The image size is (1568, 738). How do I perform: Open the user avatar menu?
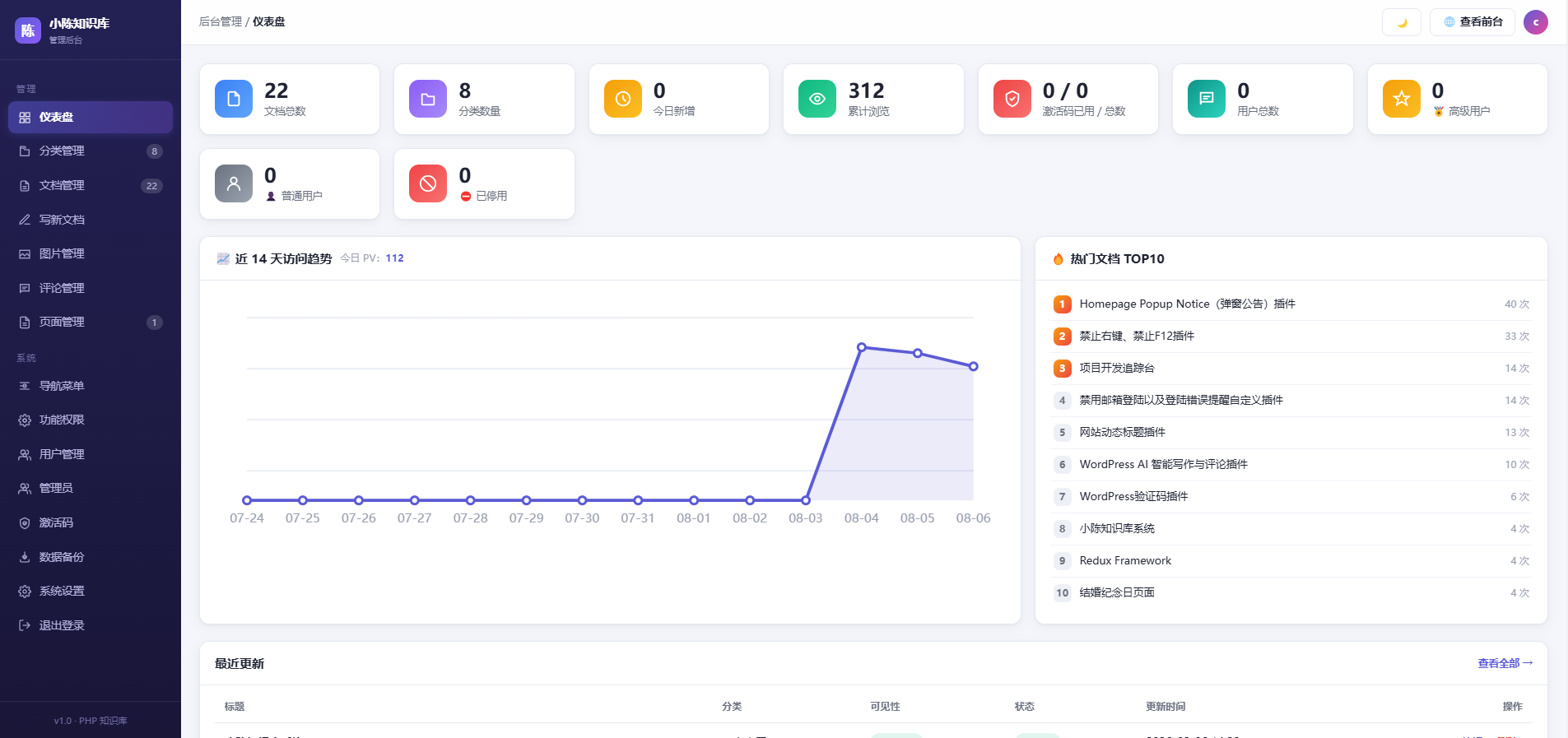click(1535, 22)
